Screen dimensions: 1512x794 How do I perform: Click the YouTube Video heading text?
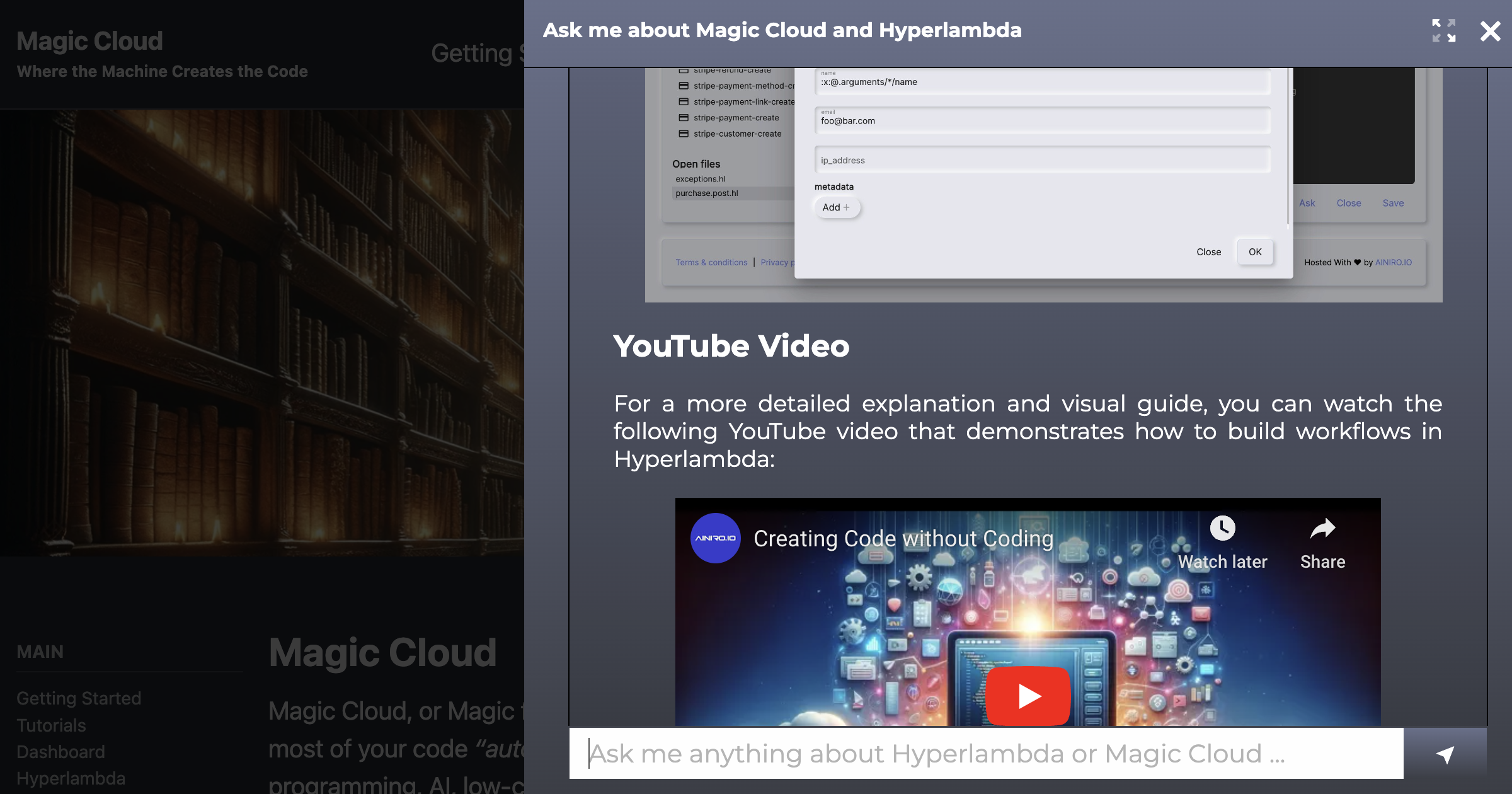[x=731, y=346]
